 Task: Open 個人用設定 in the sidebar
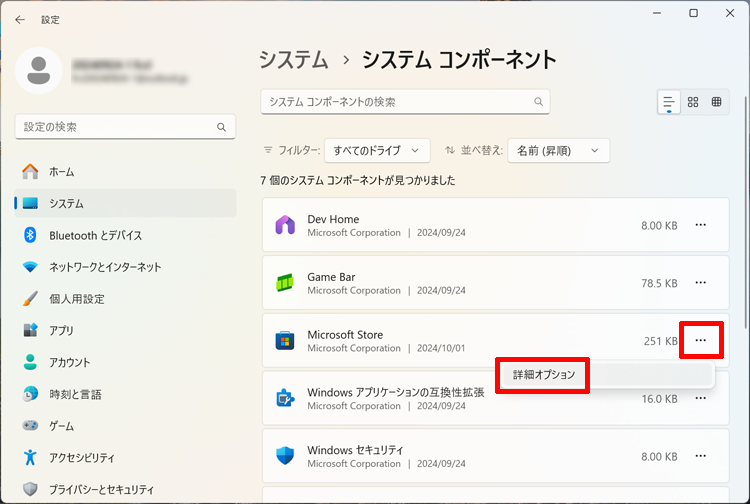coord(76,299)
